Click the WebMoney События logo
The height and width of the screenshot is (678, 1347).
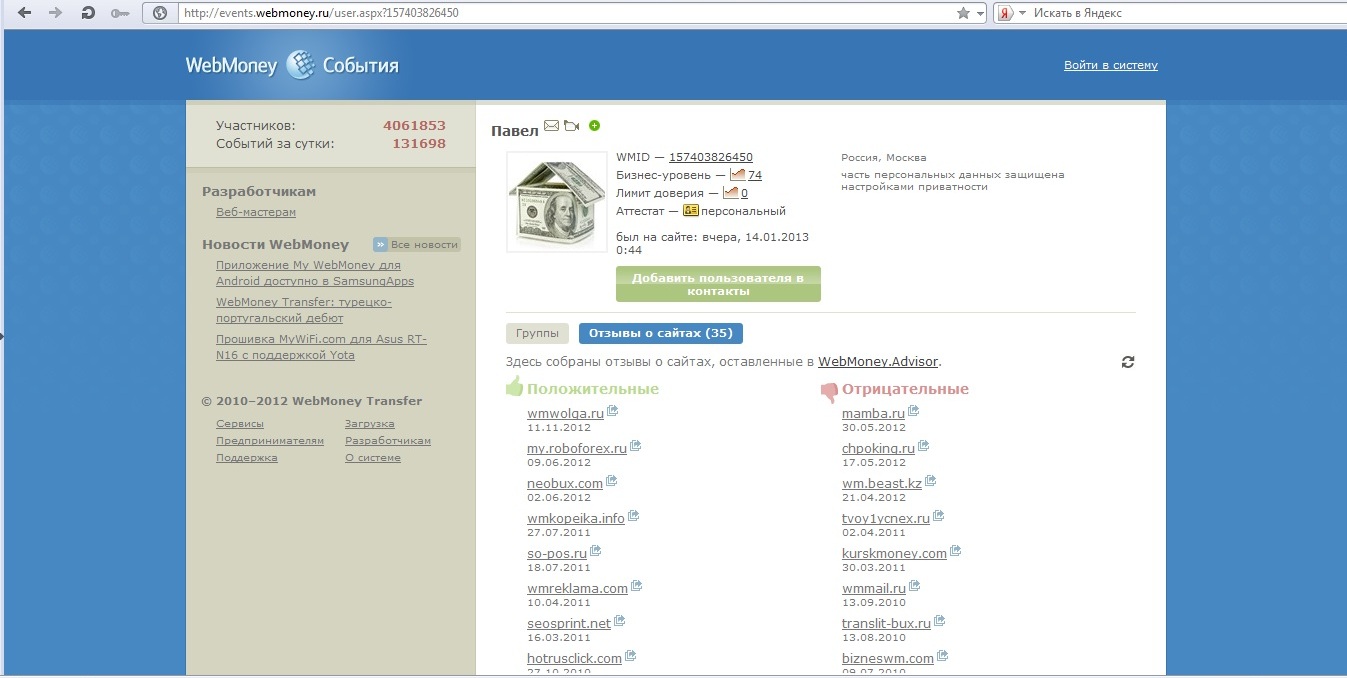[x=292, y=66]
